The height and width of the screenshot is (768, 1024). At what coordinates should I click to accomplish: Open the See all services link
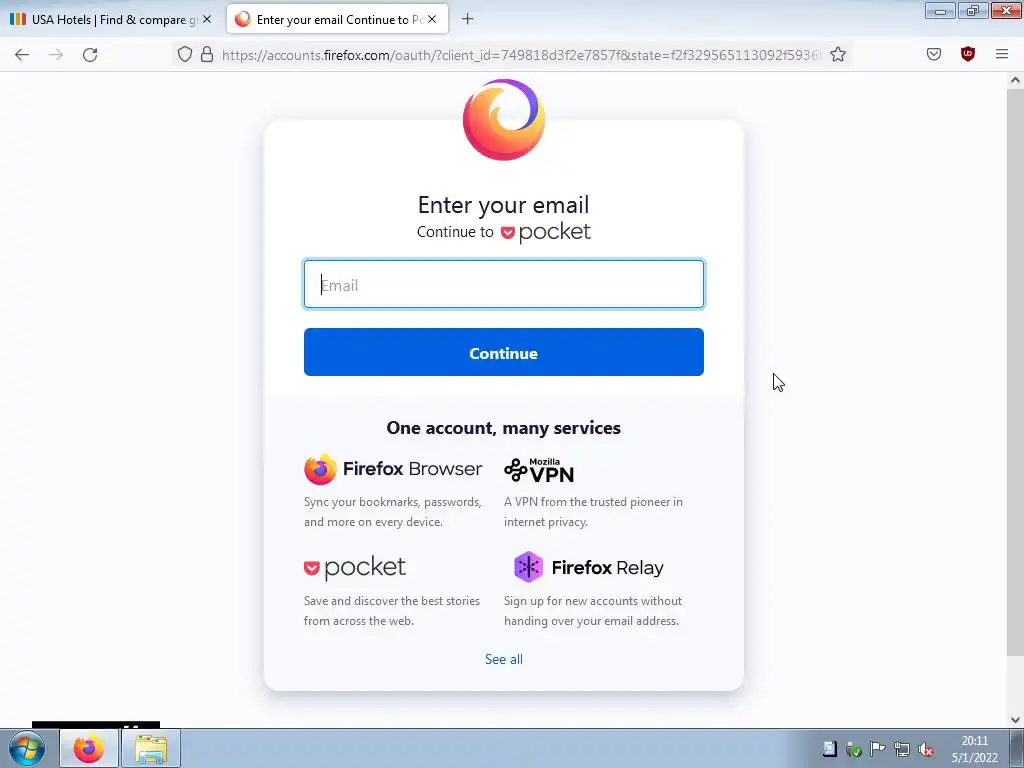point(504,659)
